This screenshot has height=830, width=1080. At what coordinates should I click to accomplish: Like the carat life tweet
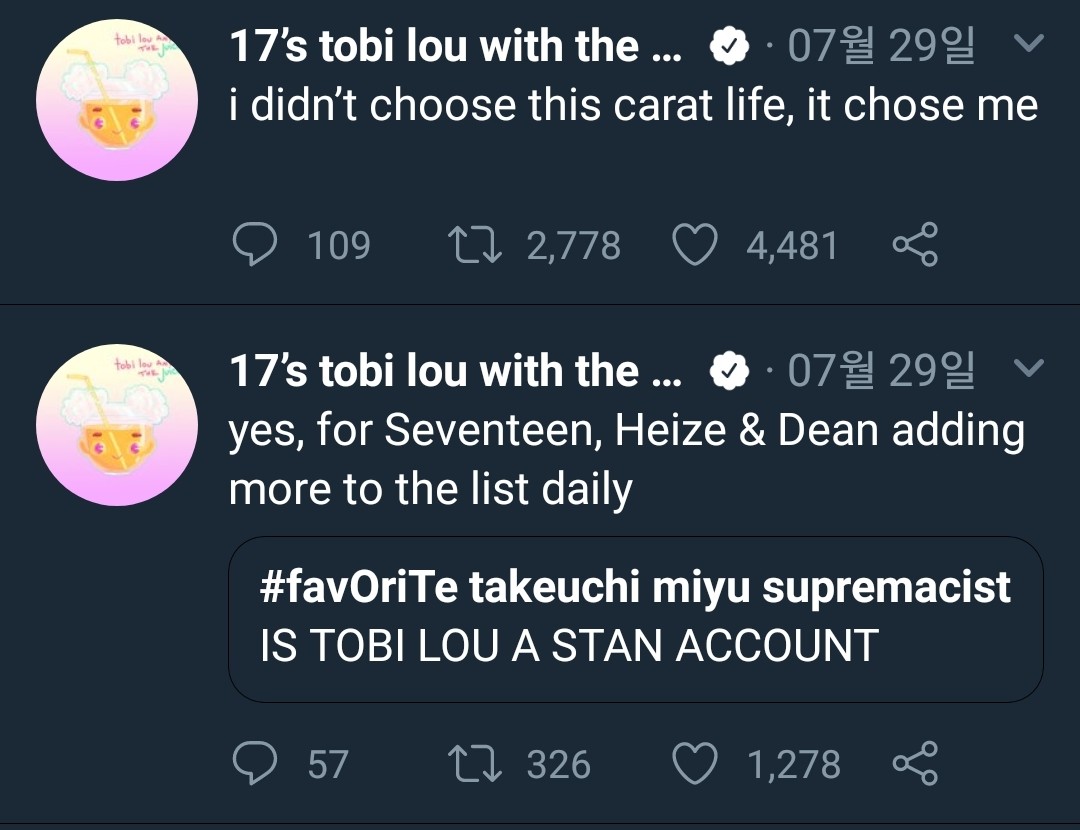[694, 245]
